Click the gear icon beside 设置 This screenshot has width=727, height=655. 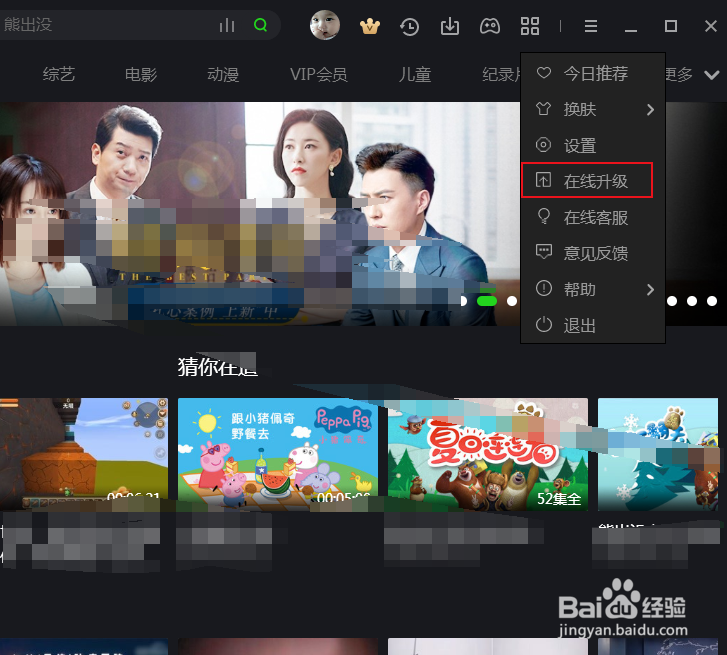[543, 145]
